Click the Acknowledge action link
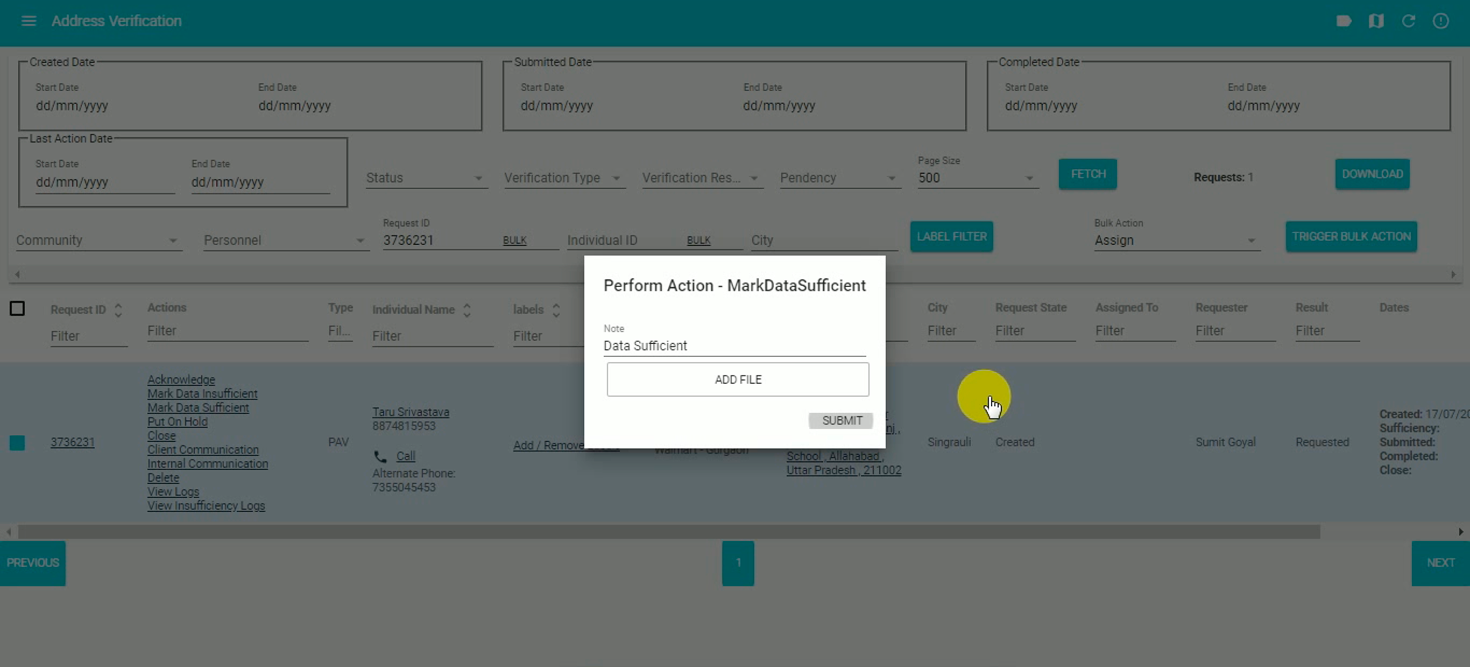Screen dimensions: 1470x668 click(181, 380)
